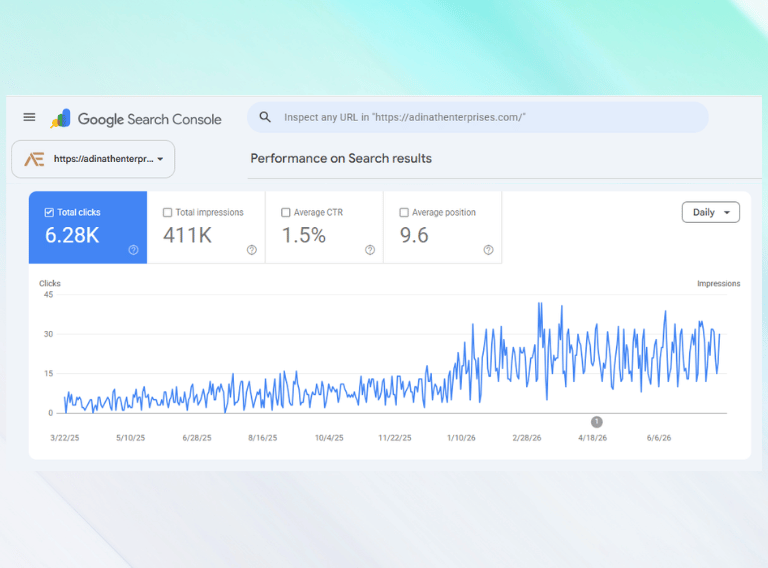This screenshot has height=568, width=768.
Task: Click the 10/4/25 date axis label
Action: click(329, 438)
